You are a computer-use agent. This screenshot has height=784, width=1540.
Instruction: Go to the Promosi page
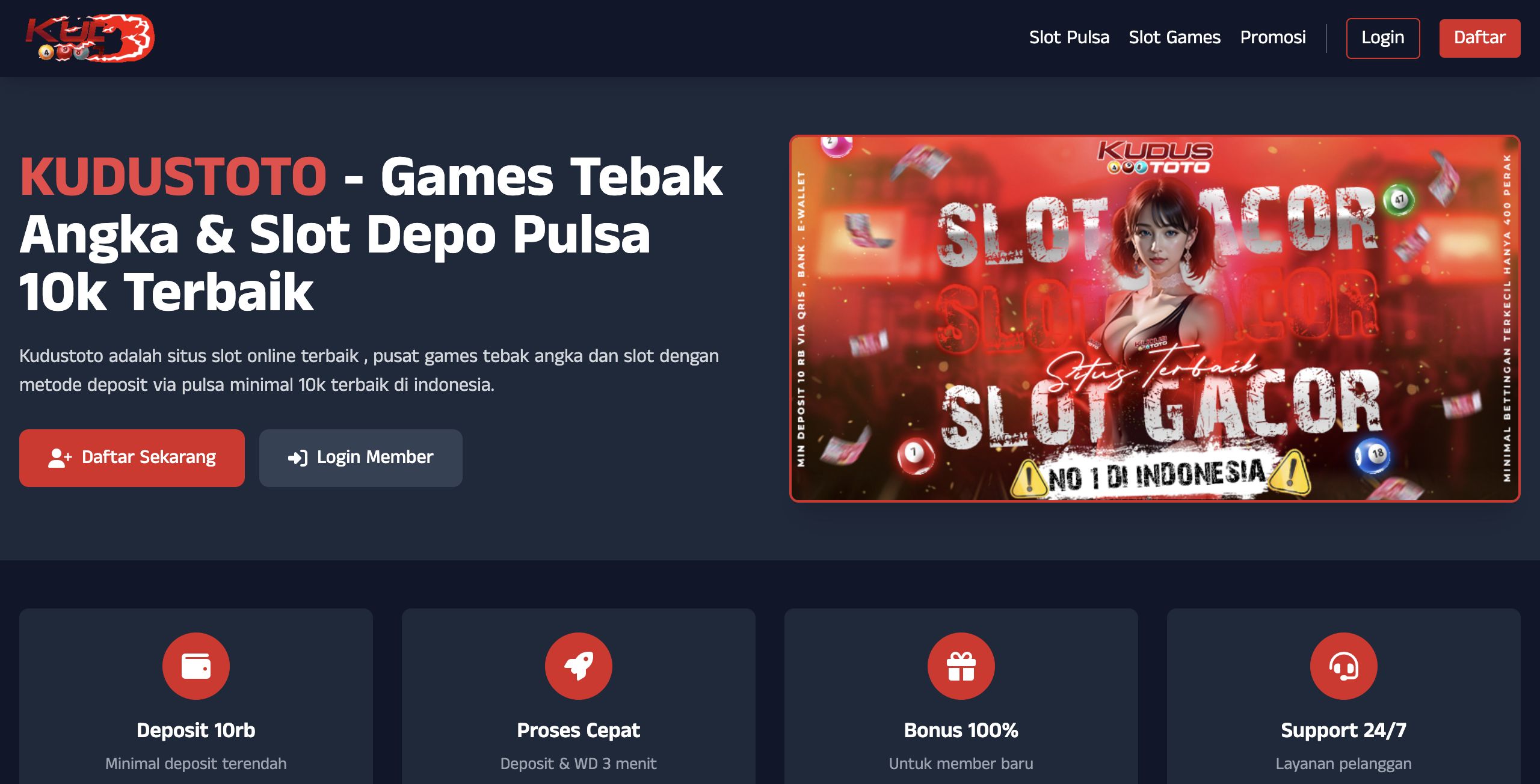click(1273, 38)
